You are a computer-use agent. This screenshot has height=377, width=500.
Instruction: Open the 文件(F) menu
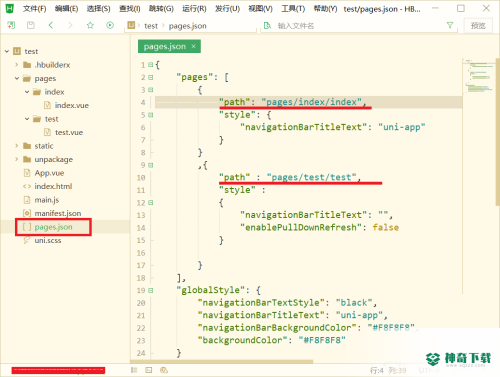pyautogui.click(x=34, y=8)
